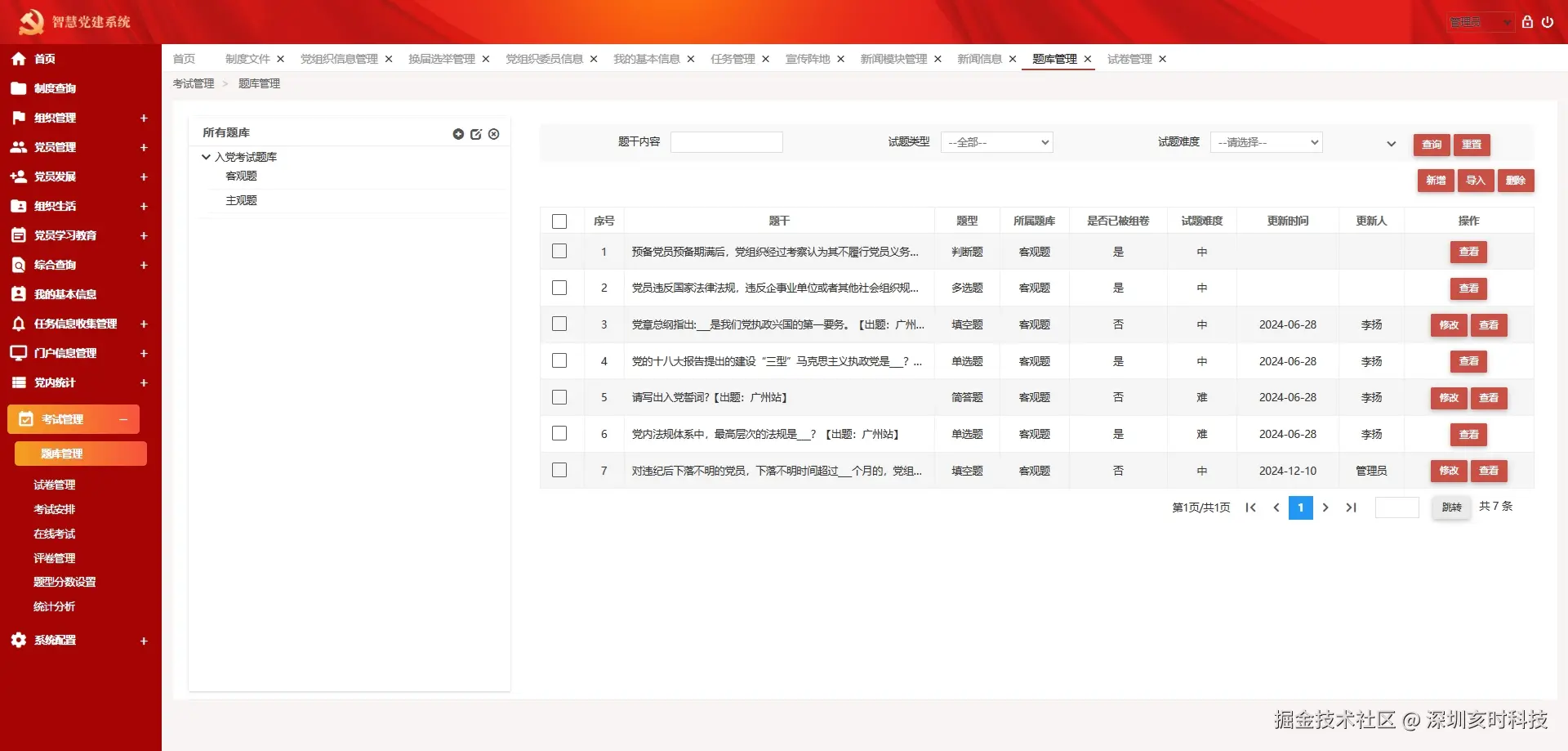Click the page number jump input box
The height and width of the screenshot is (751, 1568).
point(1397,507)
